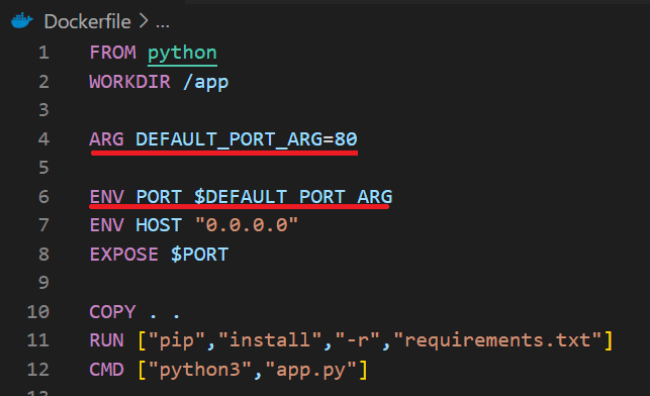Click the COPY instruction on line 10

(112, 312)
